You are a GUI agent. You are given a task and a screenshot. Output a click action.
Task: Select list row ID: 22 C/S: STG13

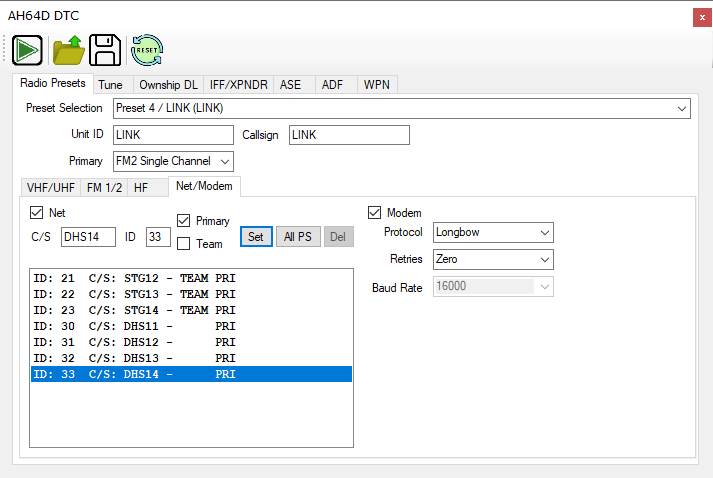tap(191, 294)
